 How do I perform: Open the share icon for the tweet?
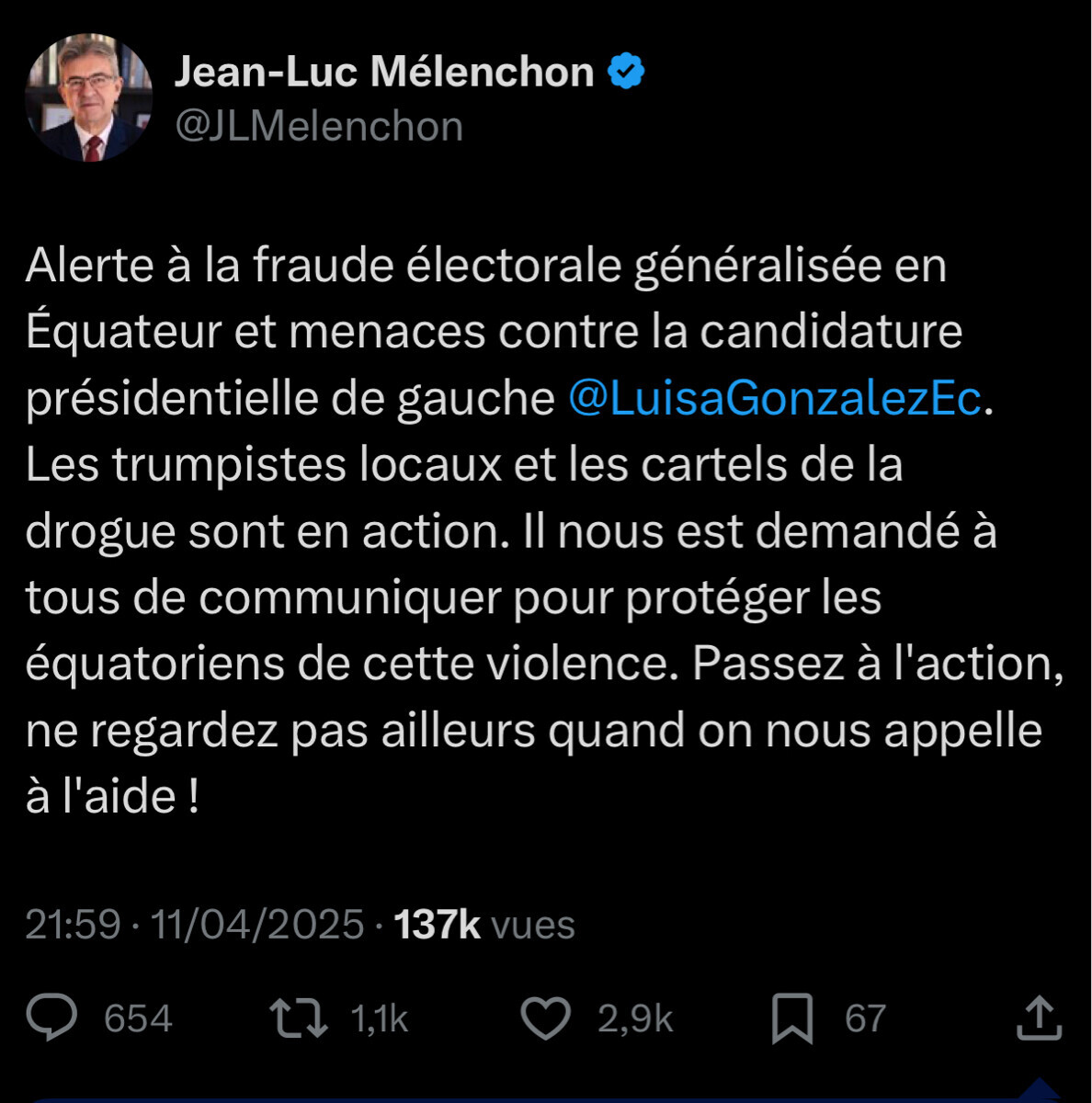point(1039,1018)
